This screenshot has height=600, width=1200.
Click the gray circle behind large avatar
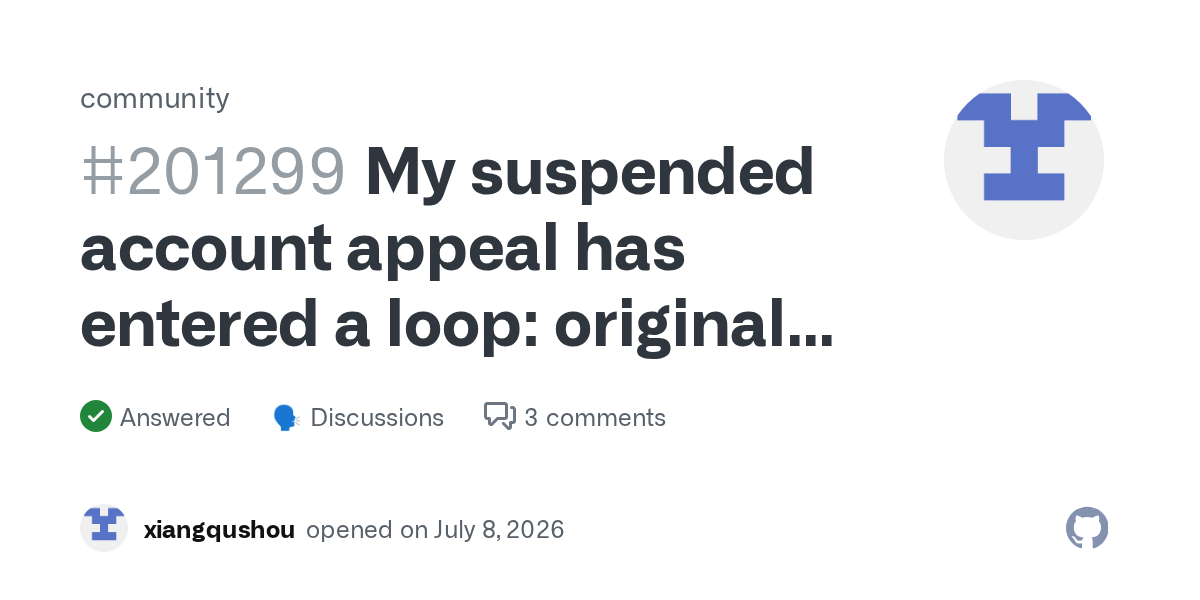pos(1024,160)
